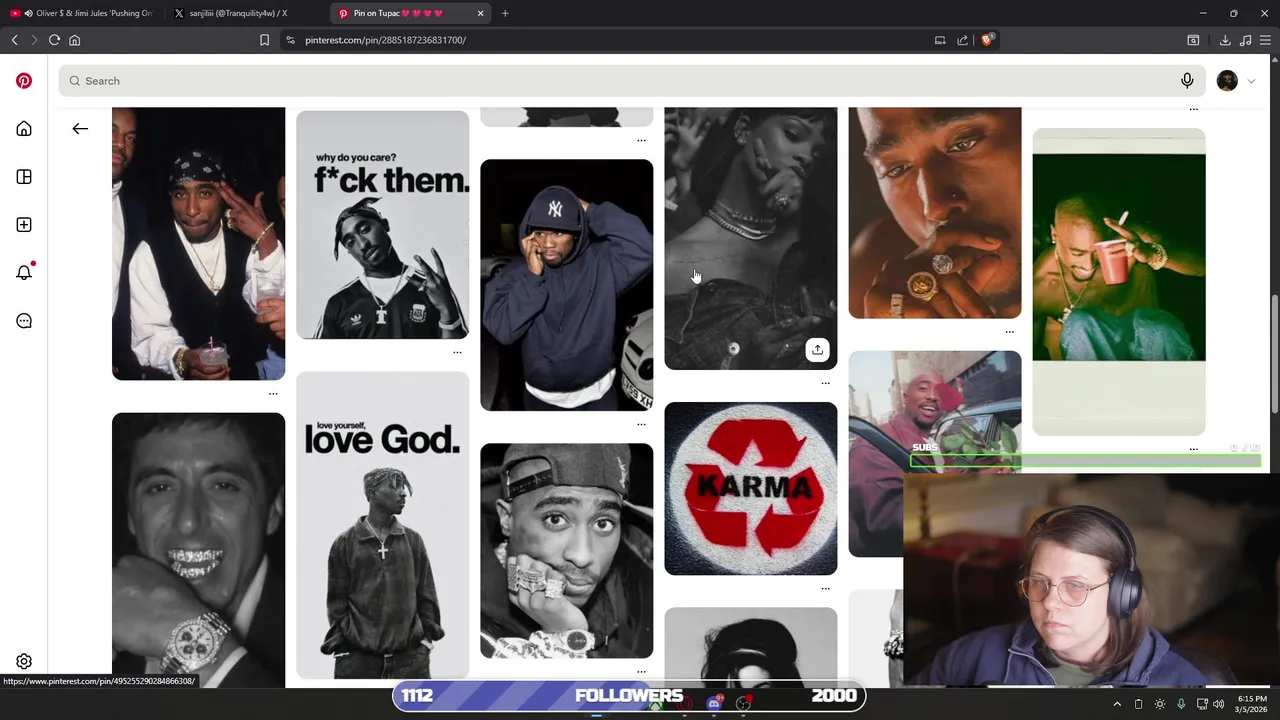Go to the browser home page

[74, 40]
